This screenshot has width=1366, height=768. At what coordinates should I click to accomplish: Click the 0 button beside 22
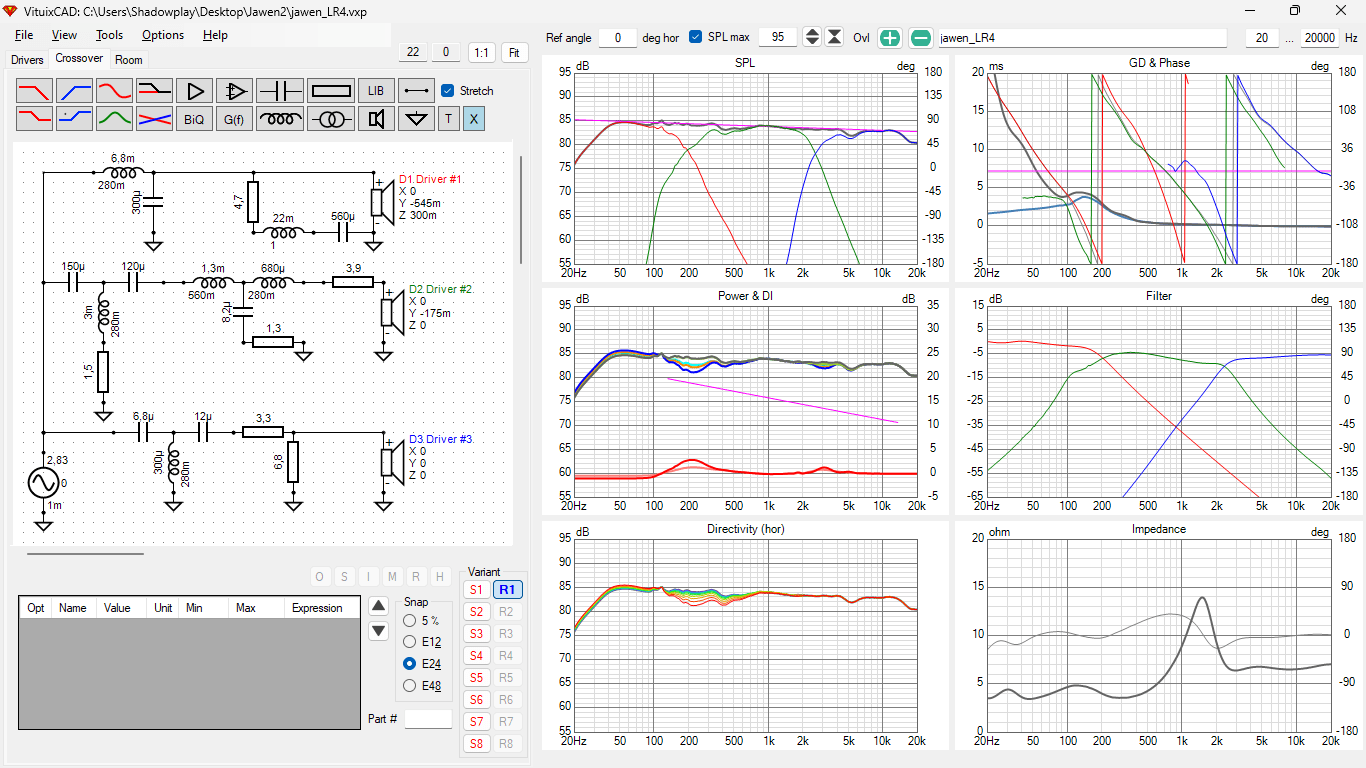coord(446,52)
